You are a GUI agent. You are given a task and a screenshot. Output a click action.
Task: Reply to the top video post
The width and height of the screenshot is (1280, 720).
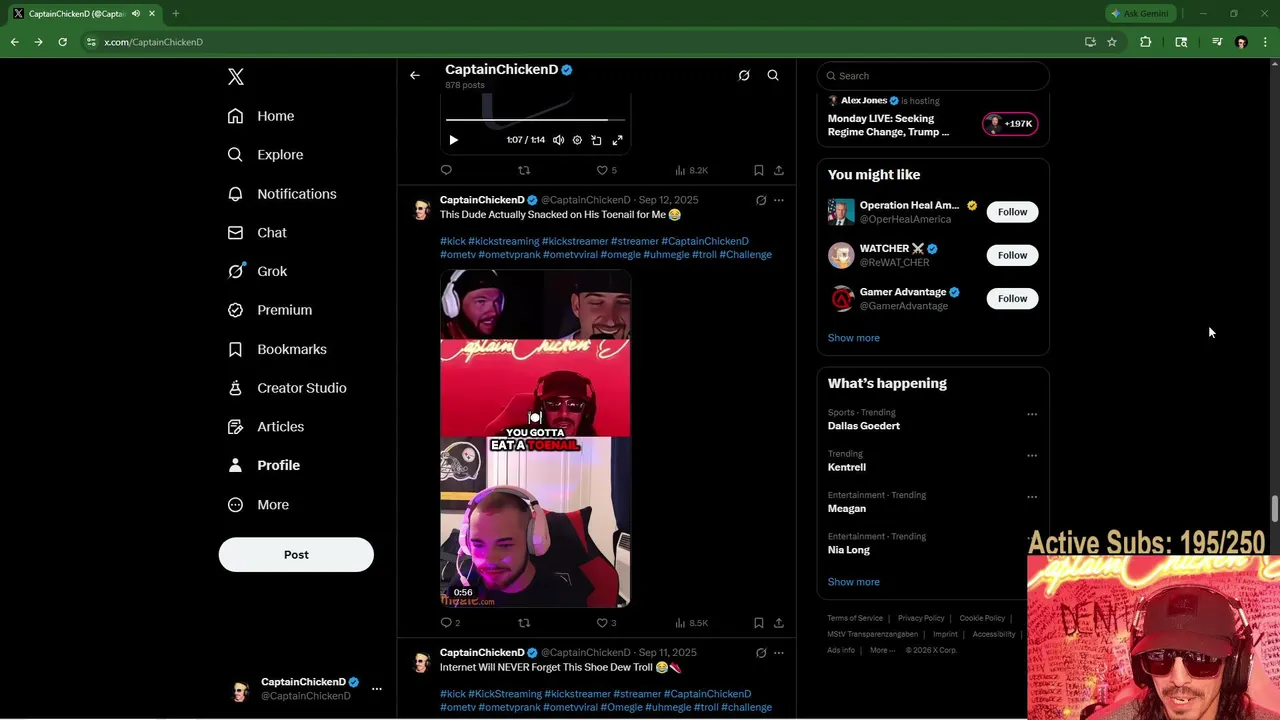coord(446,170)
